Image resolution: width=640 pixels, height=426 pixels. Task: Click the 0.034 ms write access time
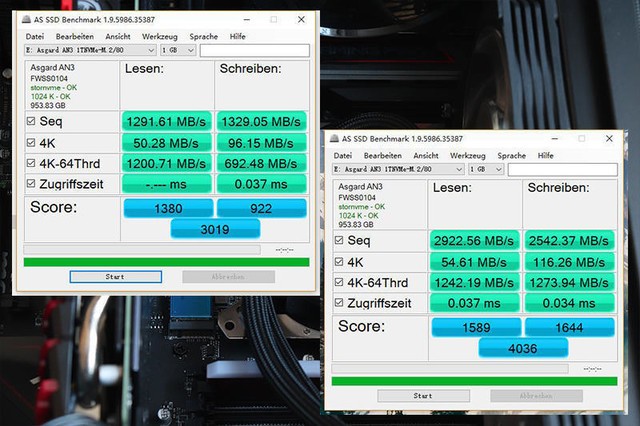pos(569,303)
